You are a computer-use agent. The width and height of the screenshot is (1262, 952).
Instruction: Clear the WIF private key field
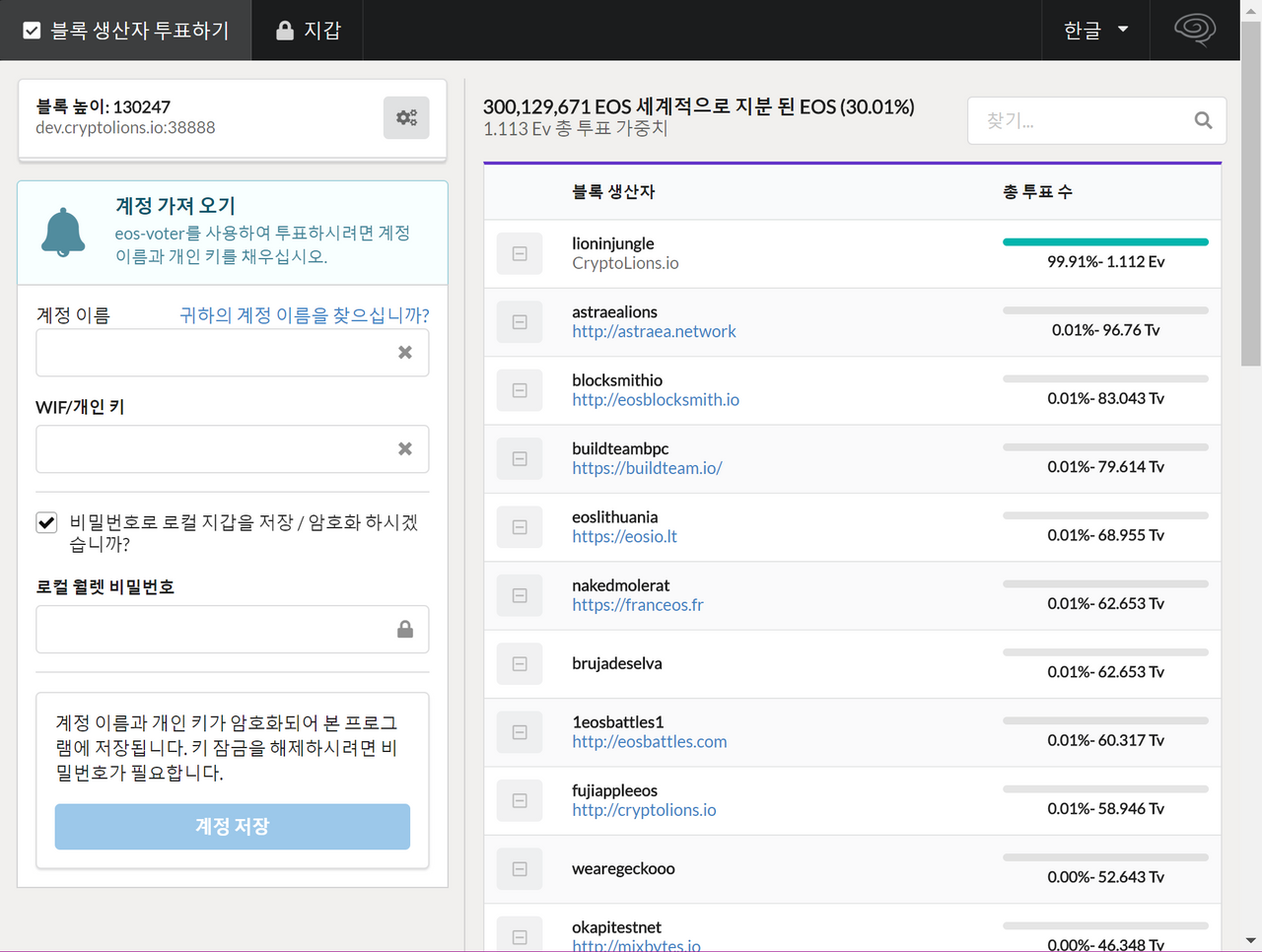pos(404,449)
